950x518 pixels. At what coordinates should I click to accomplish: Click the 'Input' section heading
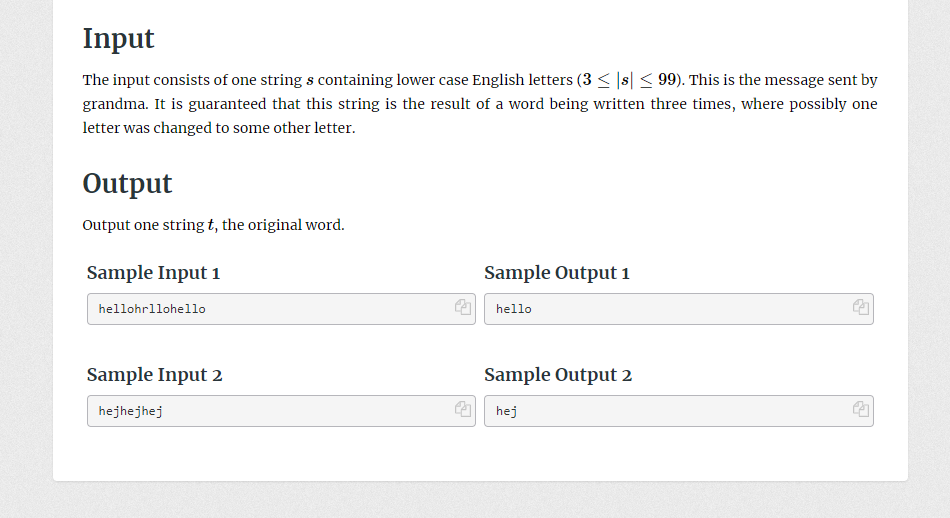coord(118,39)
